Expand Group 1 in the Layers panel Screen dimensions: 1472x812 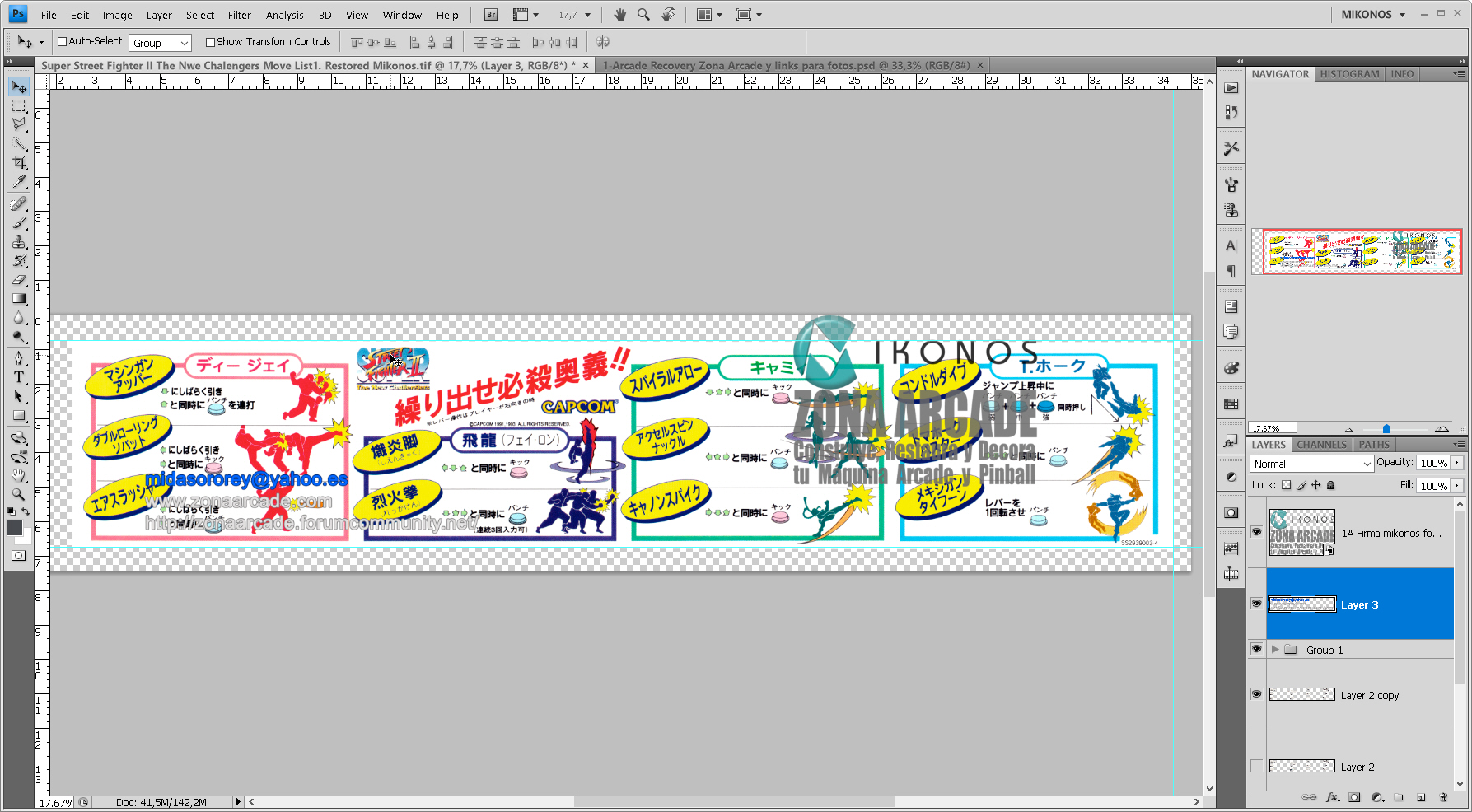tap(1276, 650)
